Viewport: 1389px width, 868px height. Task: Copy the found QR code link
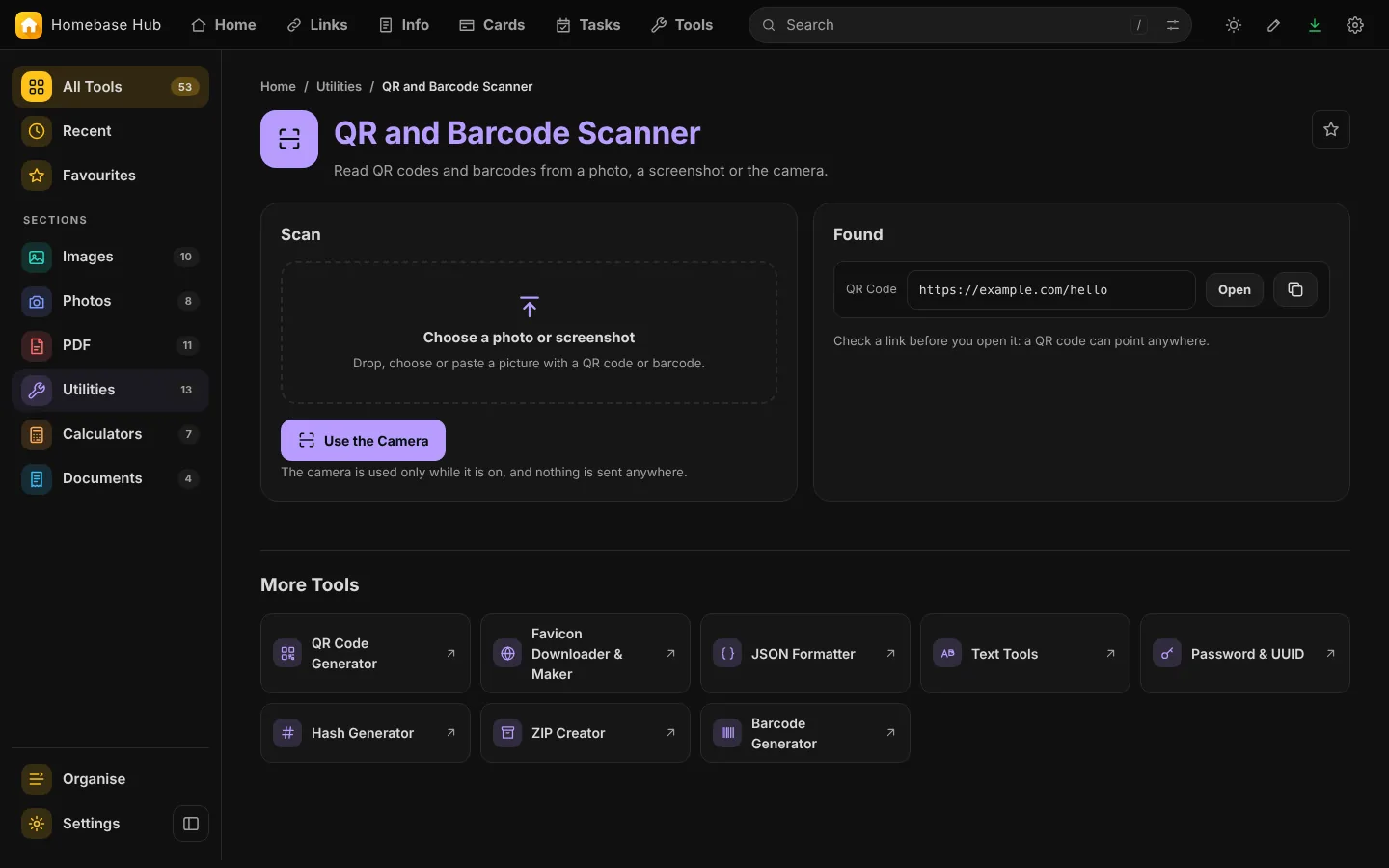pyautogui.click(x=1295, y=289)
